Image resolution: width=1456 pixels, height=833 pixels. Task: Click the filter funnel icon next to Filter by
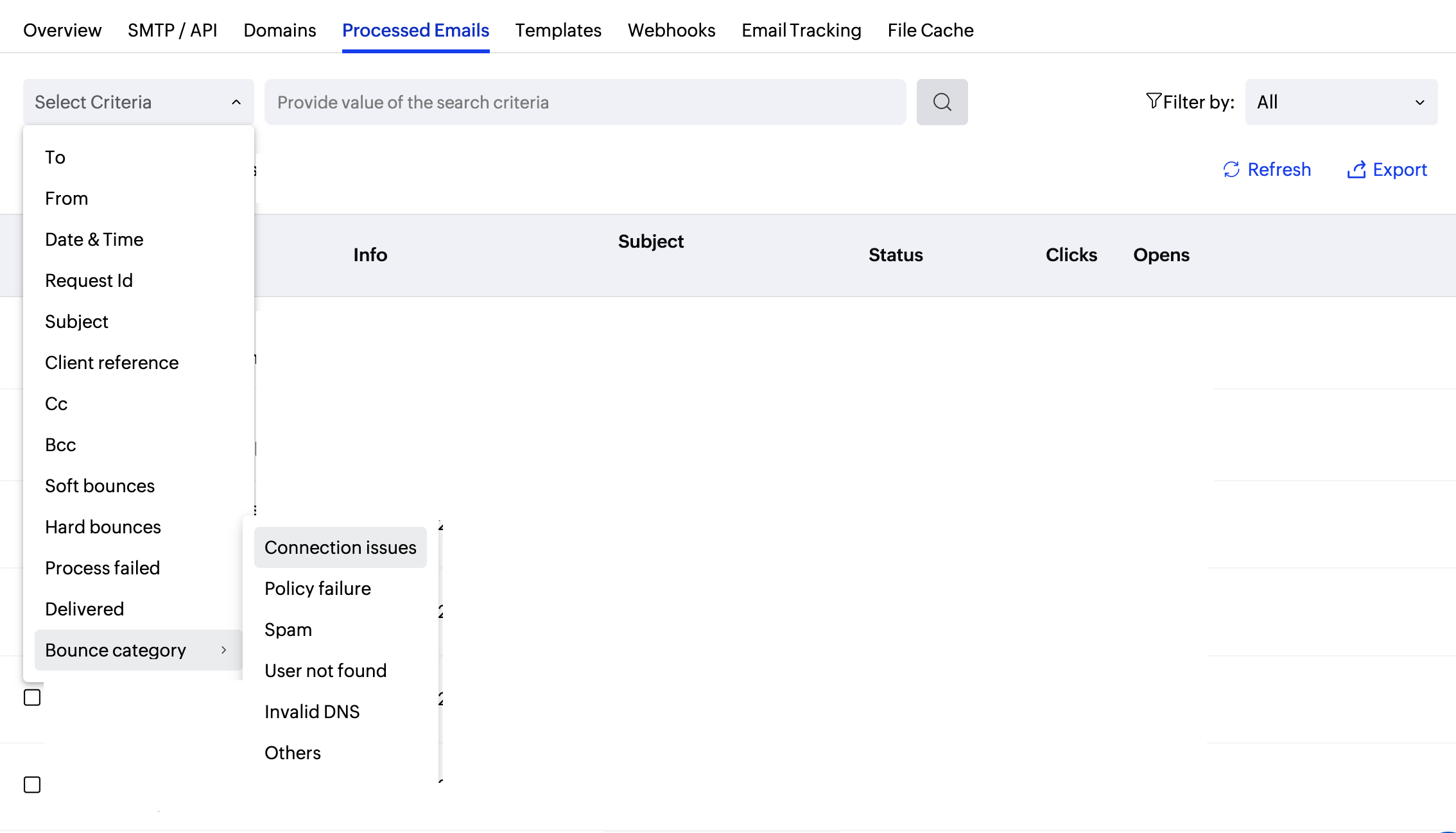pos(1154,101)
